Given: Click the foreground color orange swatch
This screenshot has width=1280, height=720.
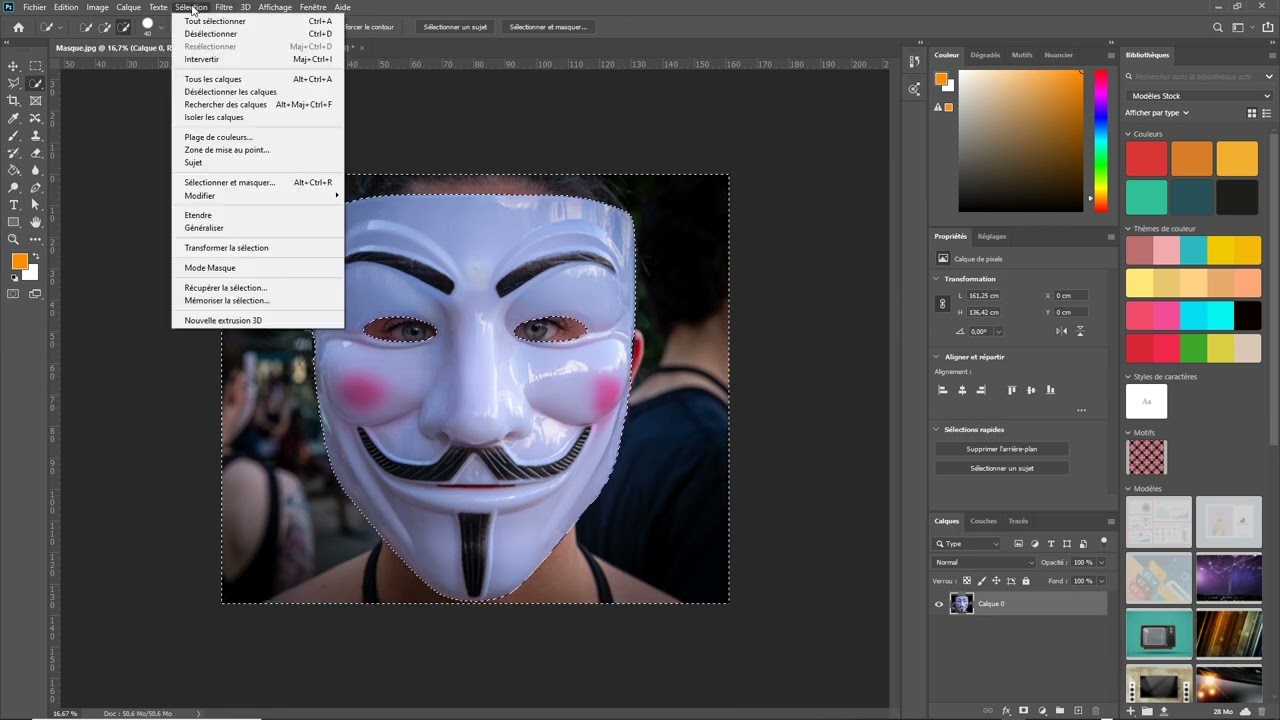Looking at the screenshot, I should [x=18, y=261].
